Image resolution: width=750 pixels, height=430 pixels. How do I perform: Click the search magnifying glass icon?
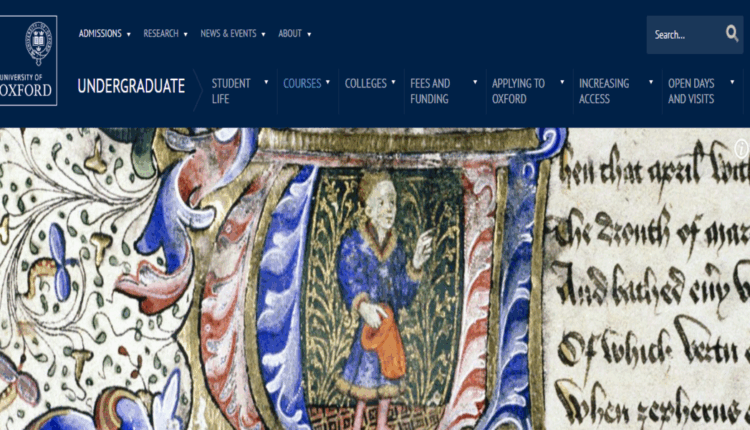pyautogui.click(x=732, y=34)
